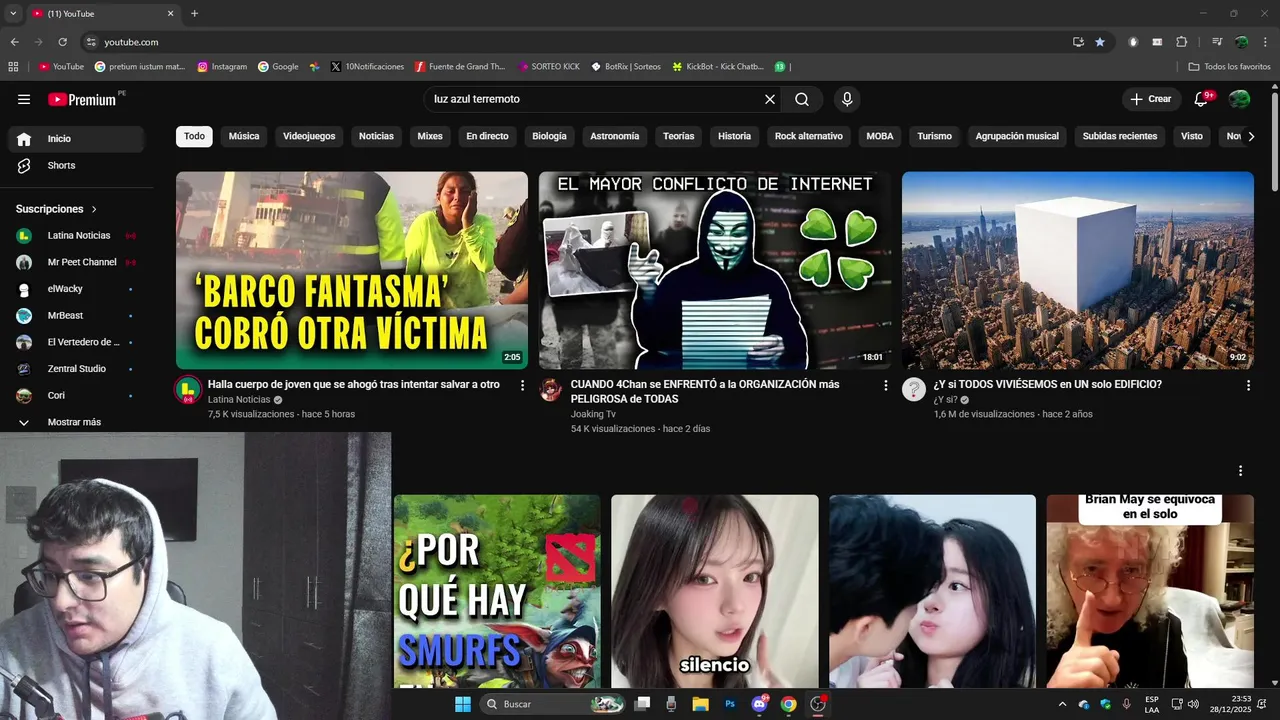Select the Visto filter chip
This screenshot has height=720, width=1280.
pyautogui.click(x=1192, y=136)
